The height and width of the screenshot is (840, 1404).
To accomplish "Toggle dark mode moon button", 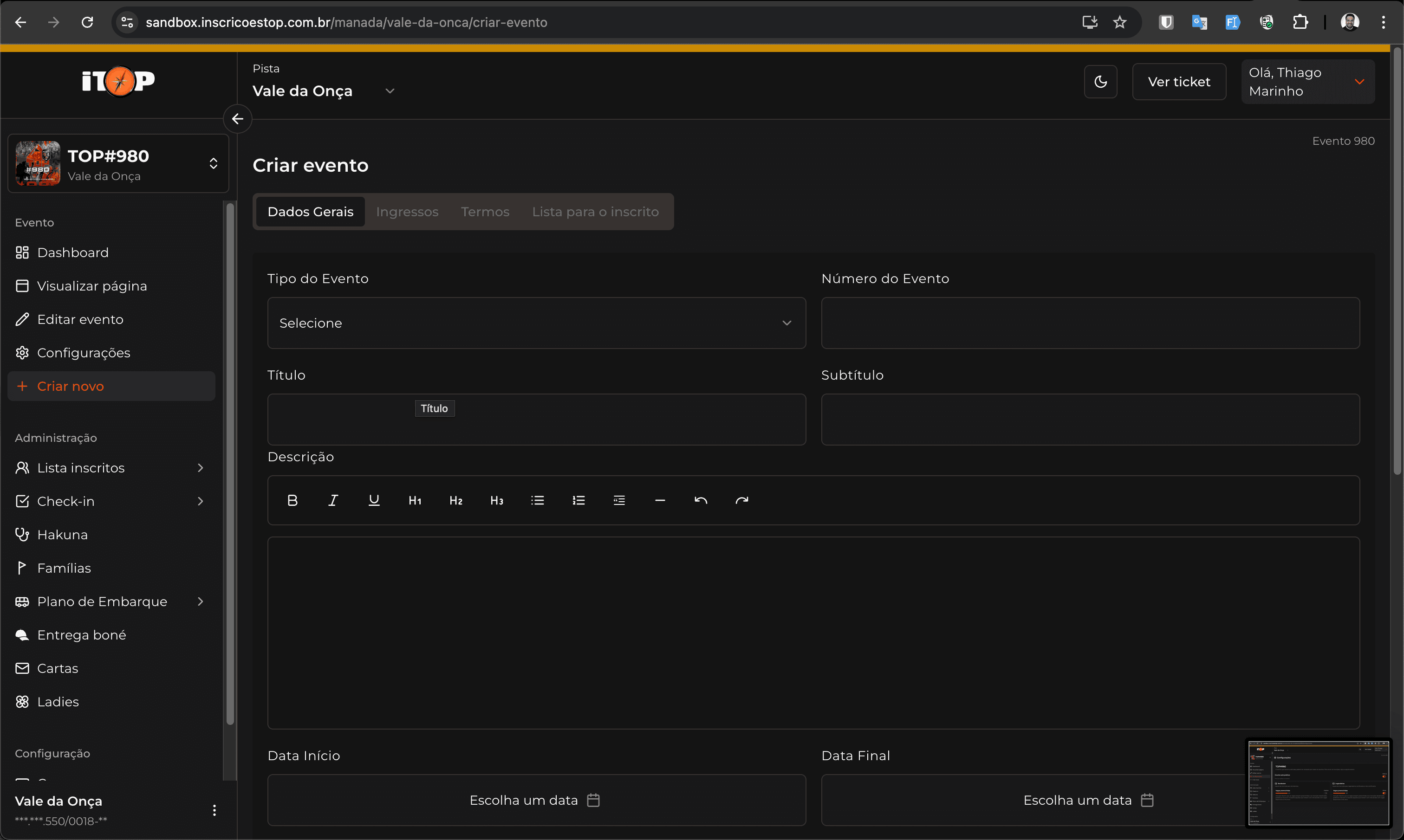I will [1100, 82].
